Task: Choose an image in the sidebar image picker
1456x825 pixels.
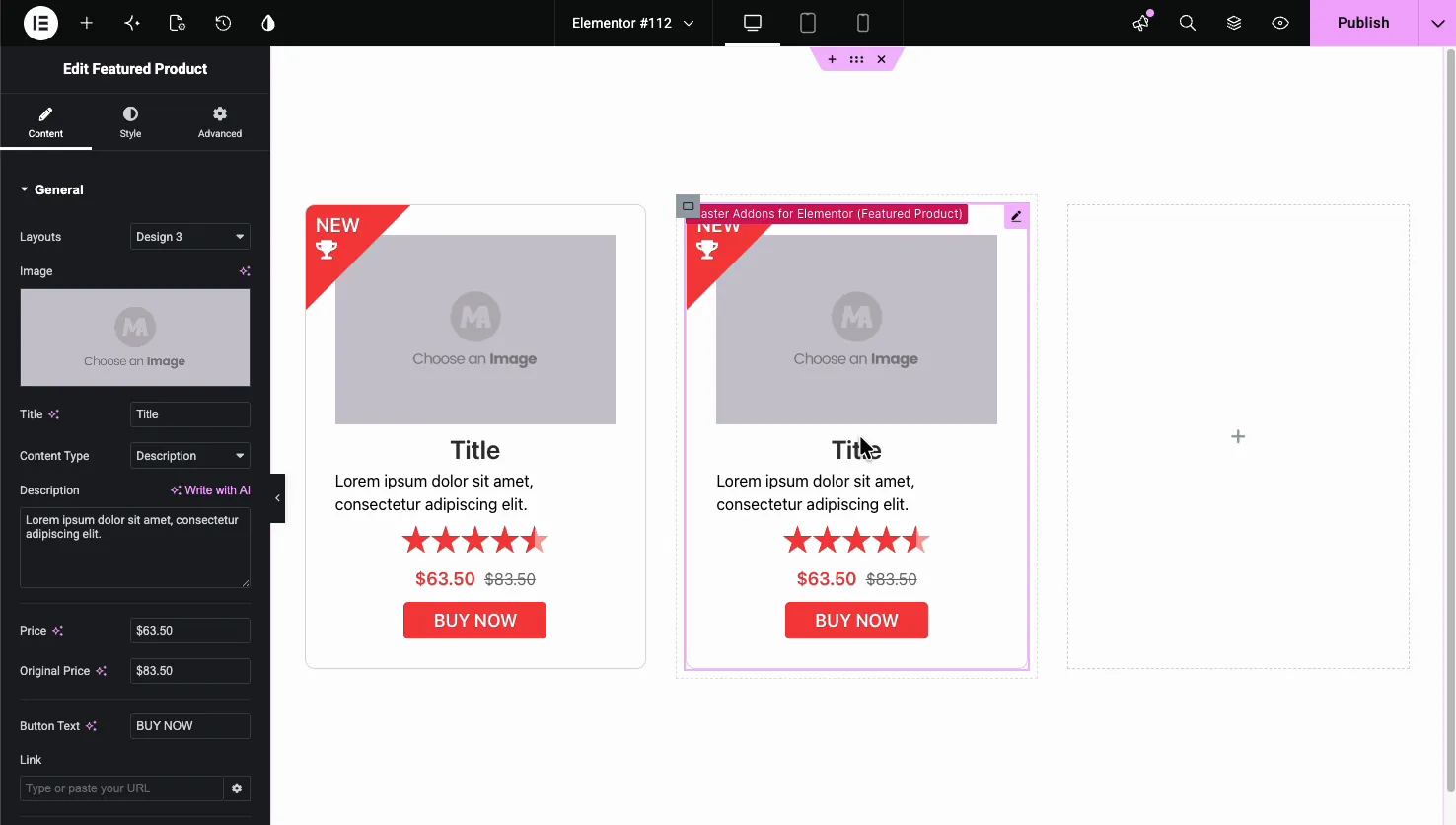Action: (135, 337)
